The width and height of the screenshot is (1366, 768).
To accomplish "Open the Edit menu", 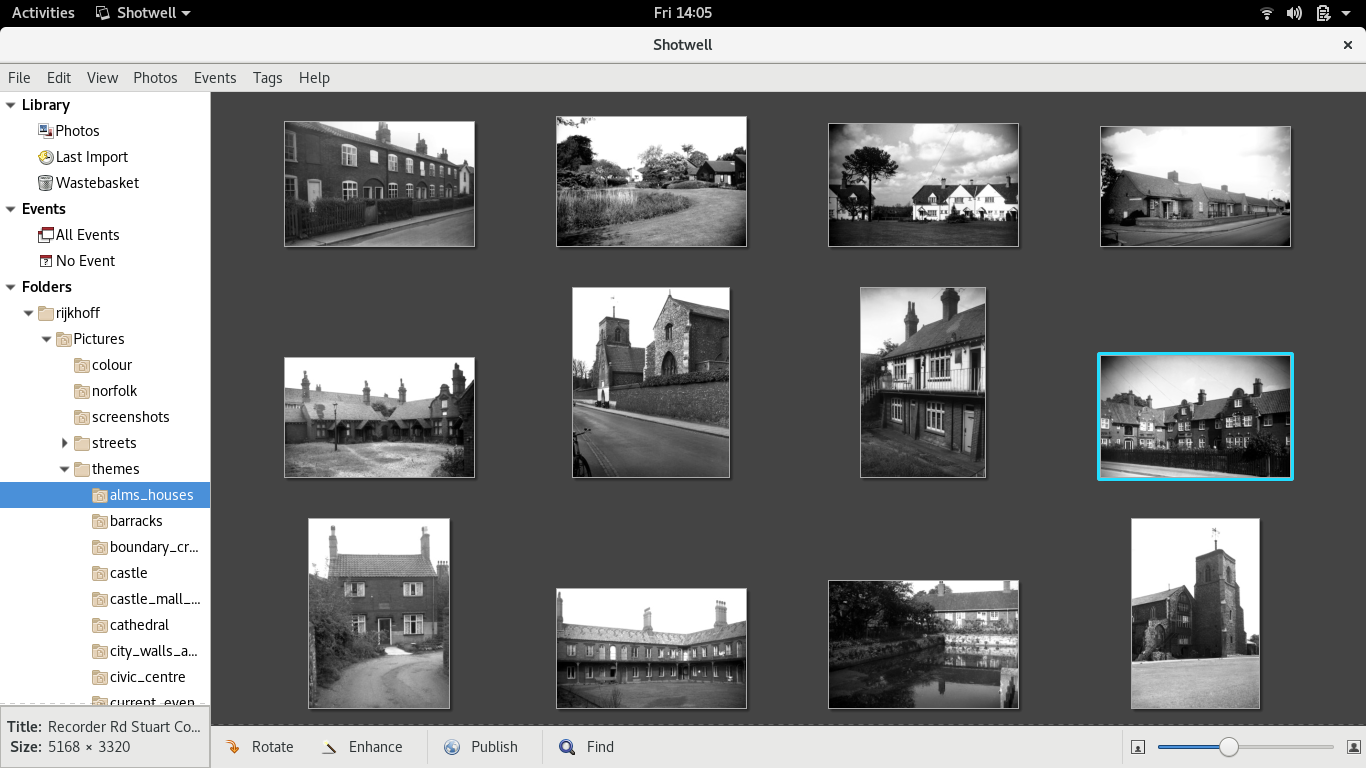I will point(59,77).
